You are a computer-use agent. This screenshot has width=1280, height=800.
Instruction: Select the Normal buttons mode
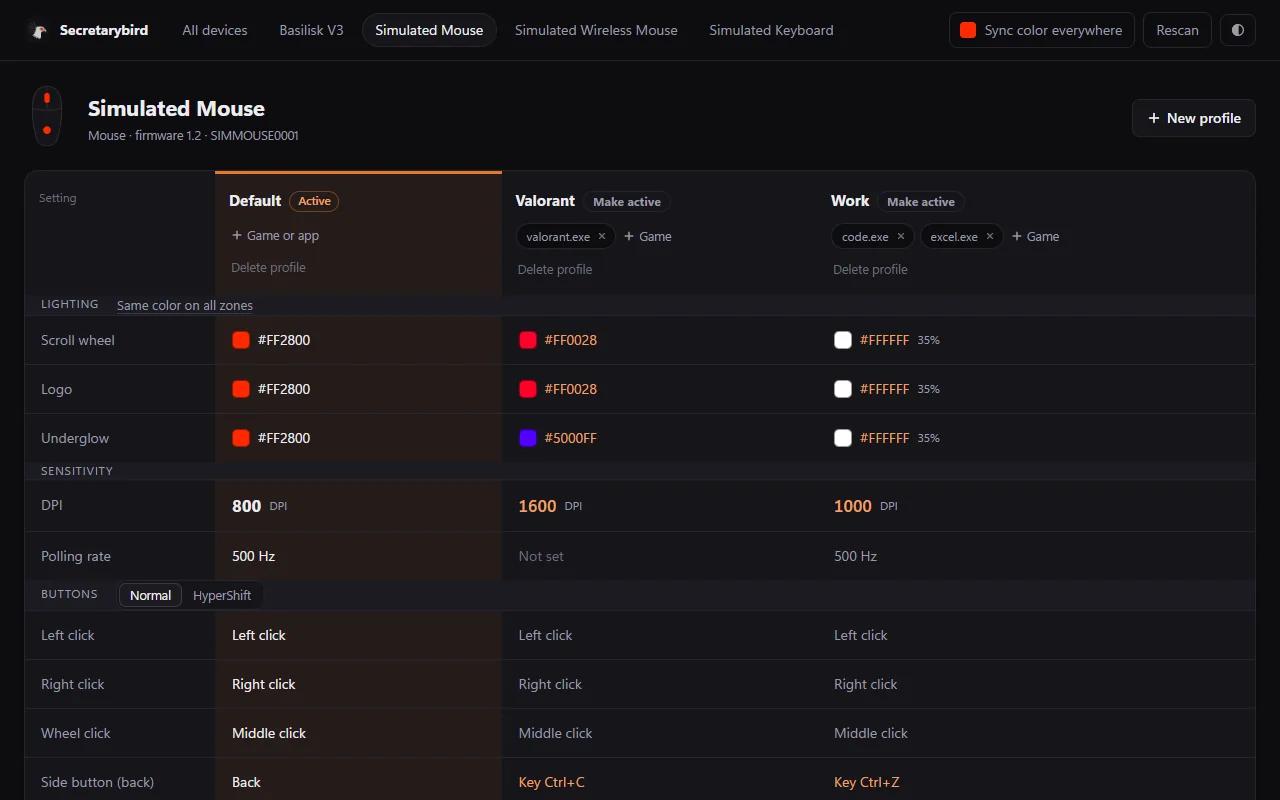point(150,595)
